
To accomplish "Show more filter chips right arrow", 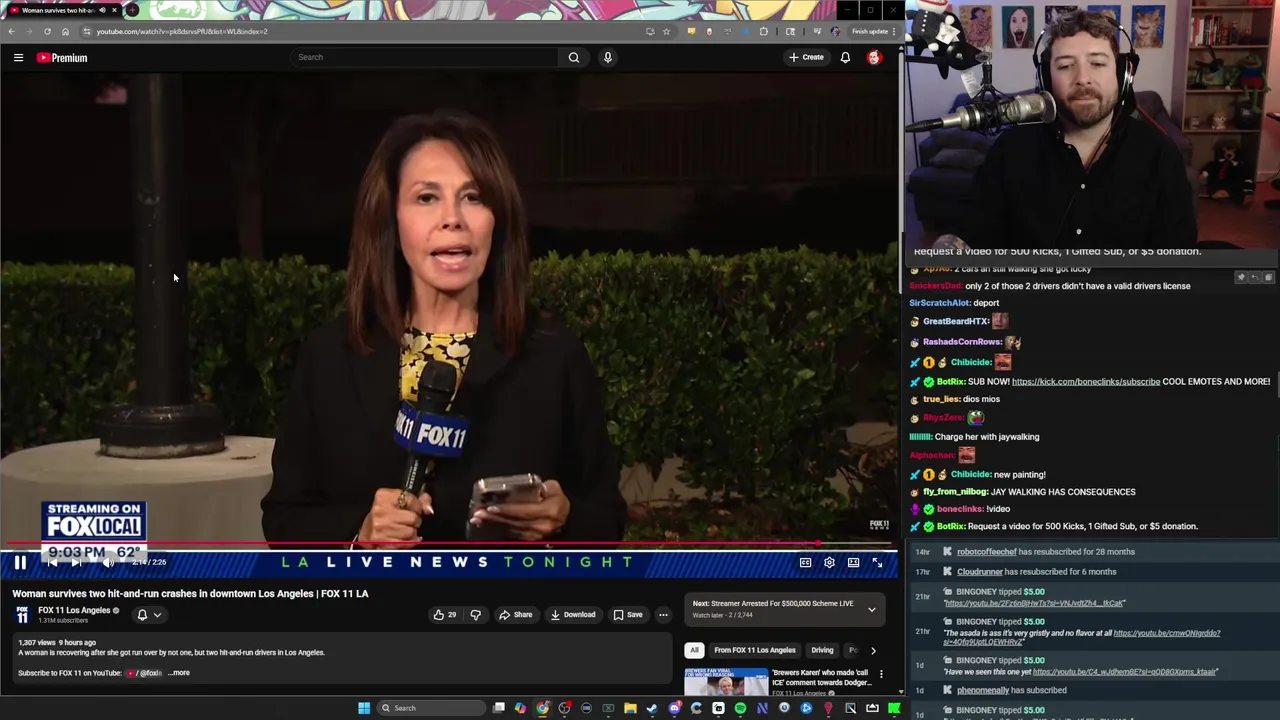I will pos(873,650).
